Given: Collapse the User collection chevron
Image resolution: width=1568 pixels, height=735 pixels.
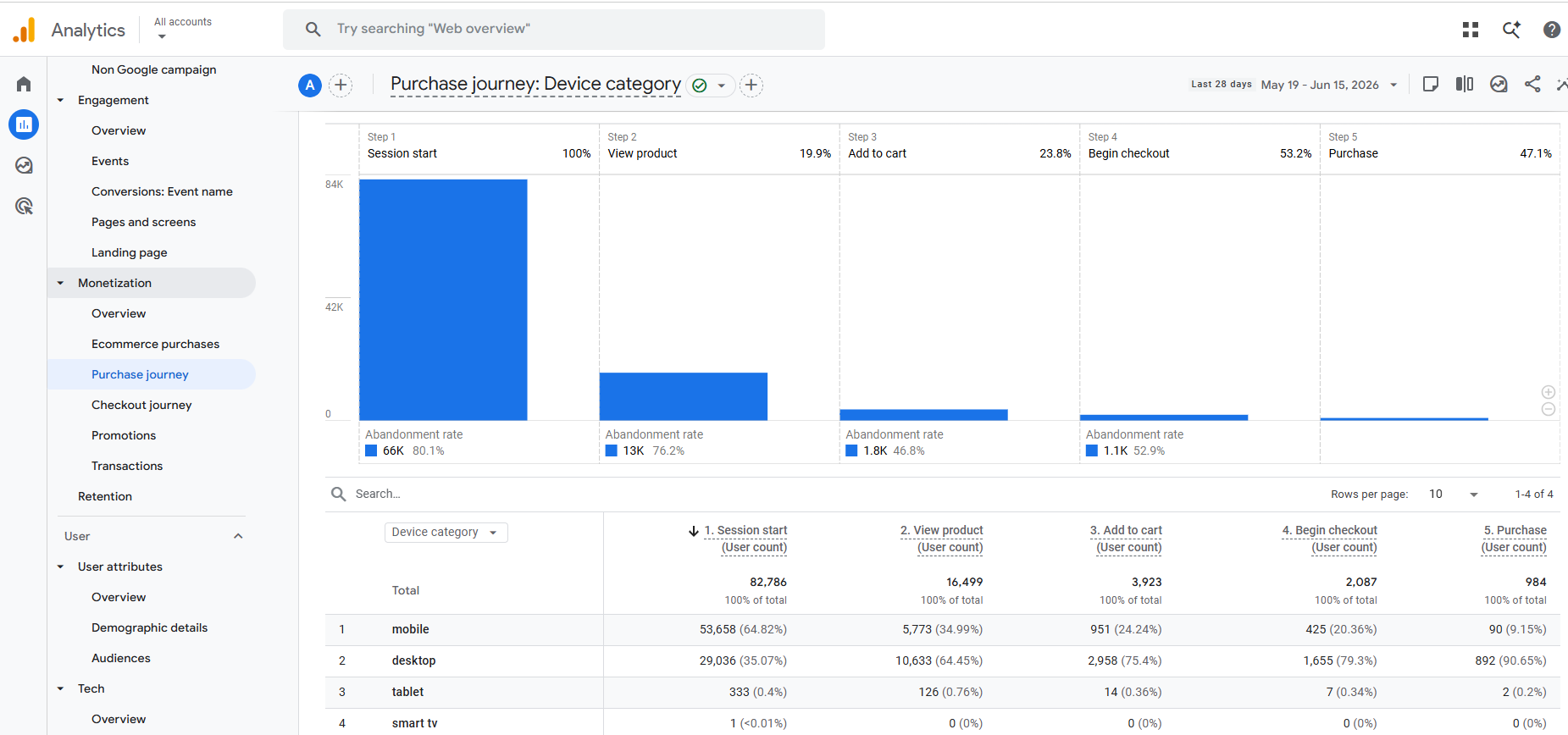Looking at the screenshot, I should 238,536.
